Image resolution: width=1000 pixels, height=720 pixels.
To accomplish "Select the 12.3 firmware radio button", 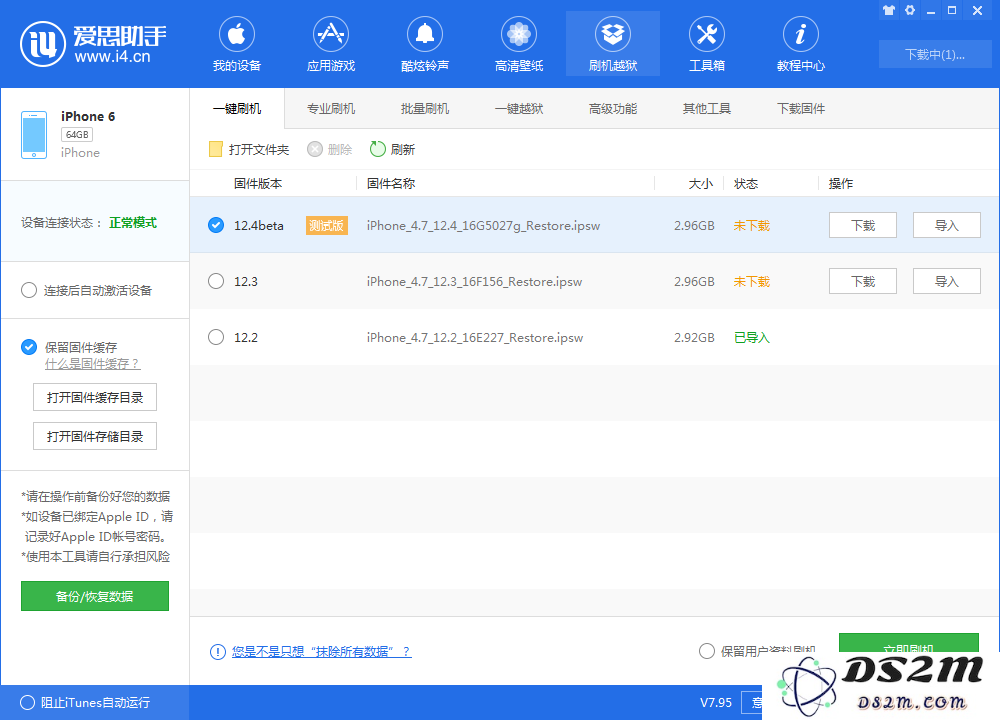I will (x=216, y=281).
